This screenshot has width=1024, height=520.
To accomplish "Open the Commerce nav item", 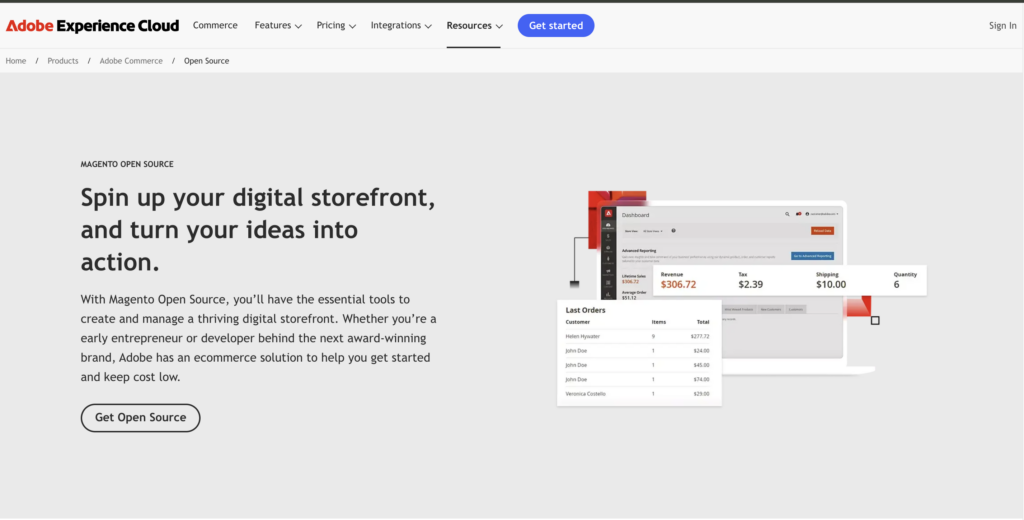I will click(x=215, y=25).
